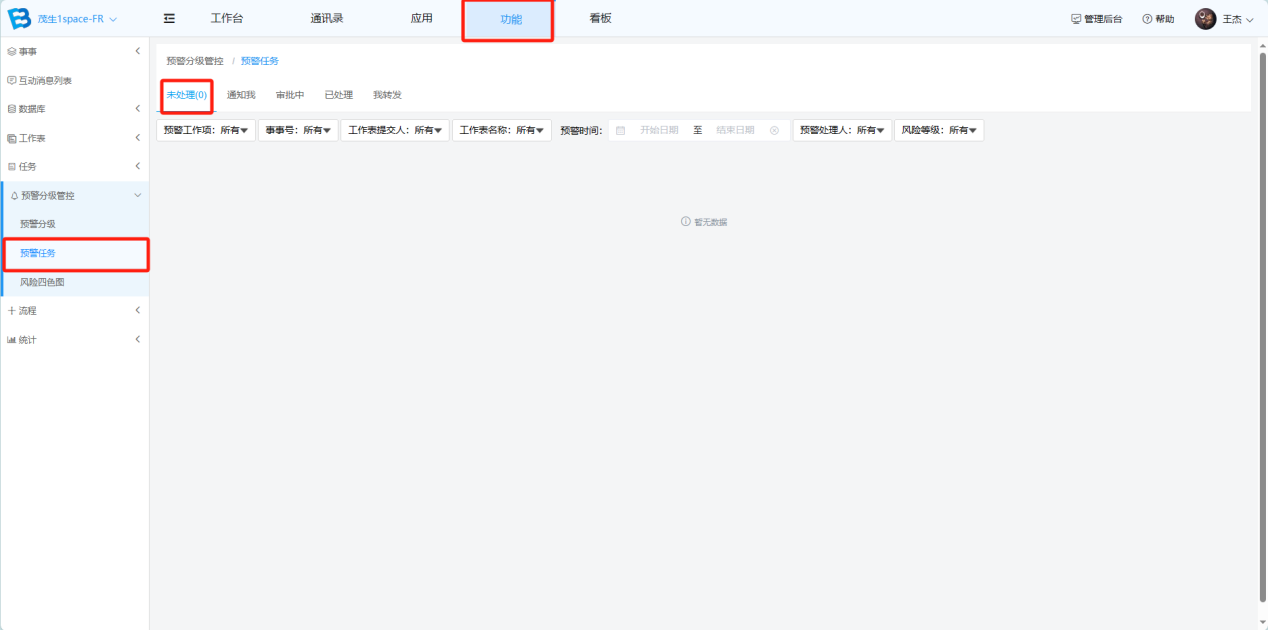The image size is (1268, 630).
Task: Toggle the sidebar collapse hamburger icon
Action: pyautogui.click(x=169, y=19)
